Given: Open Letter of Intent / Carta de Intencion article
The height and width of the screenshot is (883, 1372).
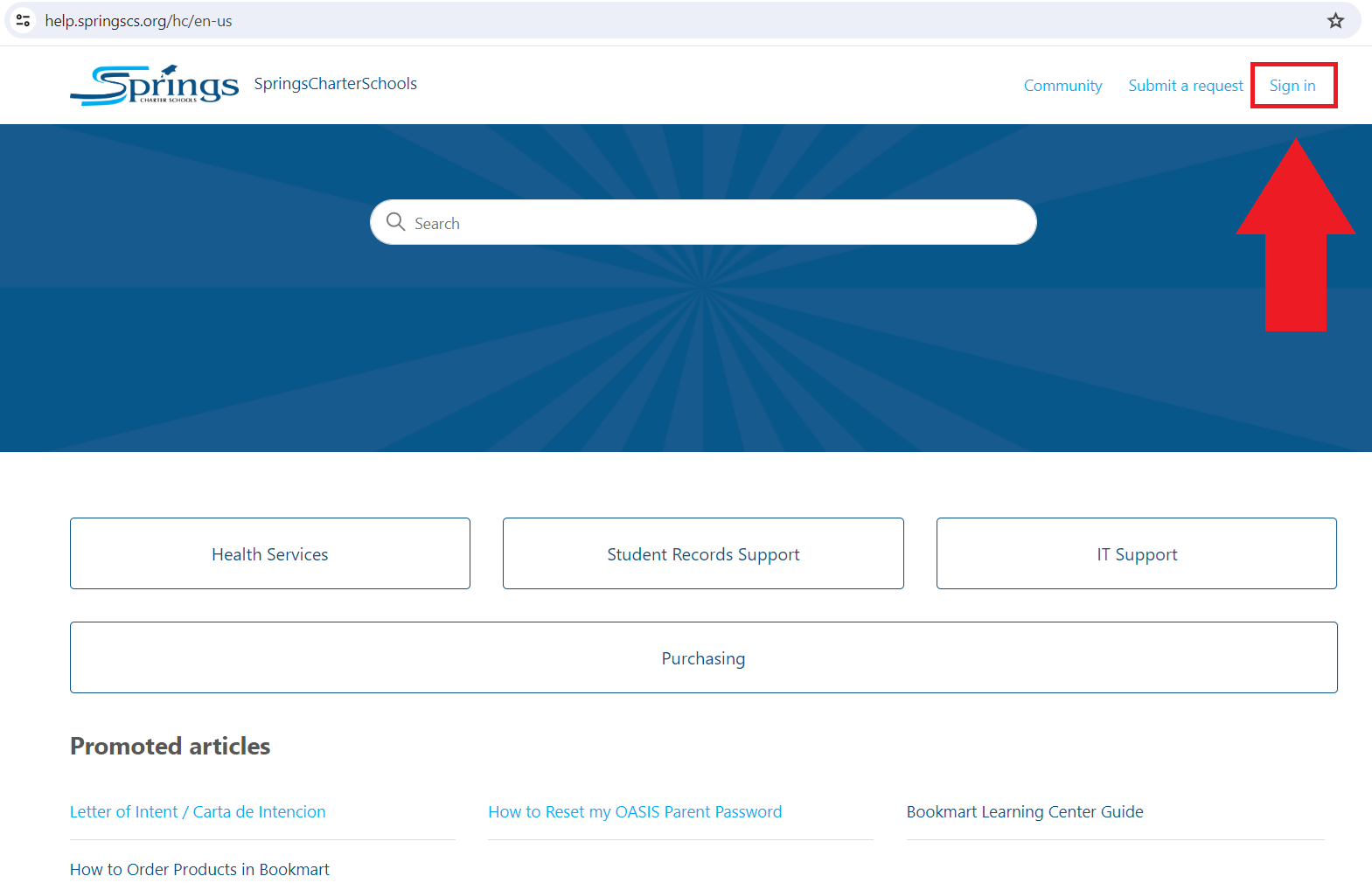Looking at the screenshot, I should pos(198,812).
